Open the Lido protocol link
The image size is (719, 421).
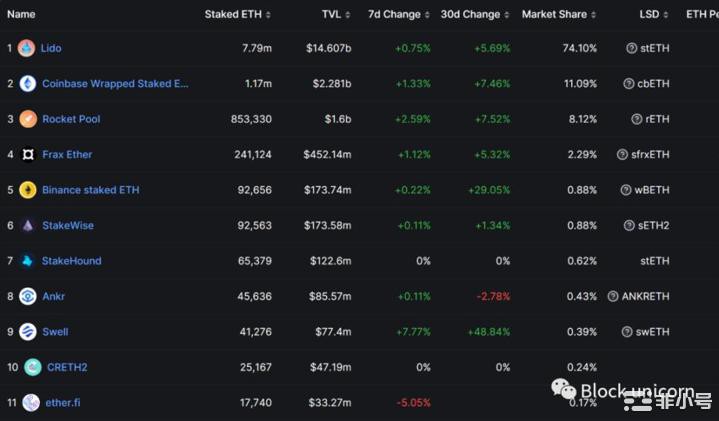point(51,48)
